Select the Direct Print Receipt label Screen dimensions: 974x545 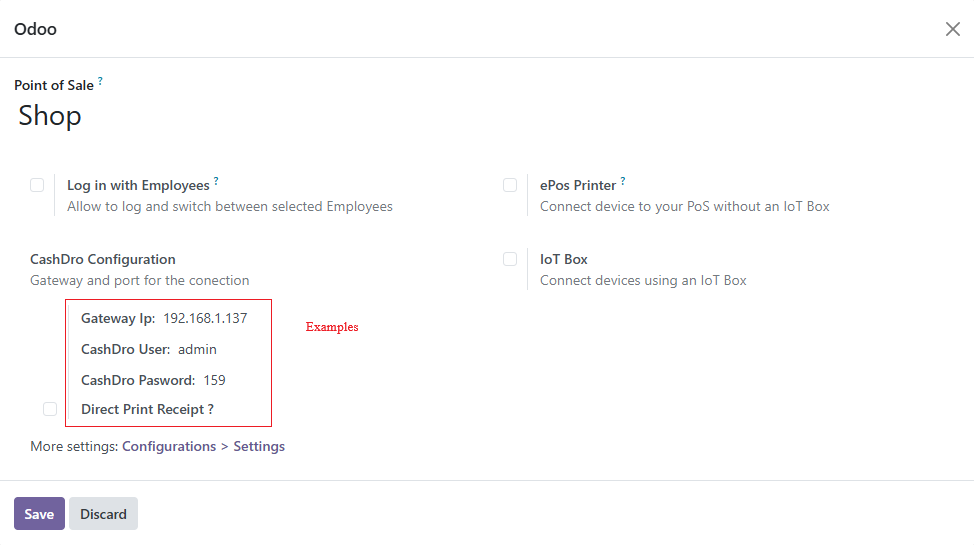[147, 410]
